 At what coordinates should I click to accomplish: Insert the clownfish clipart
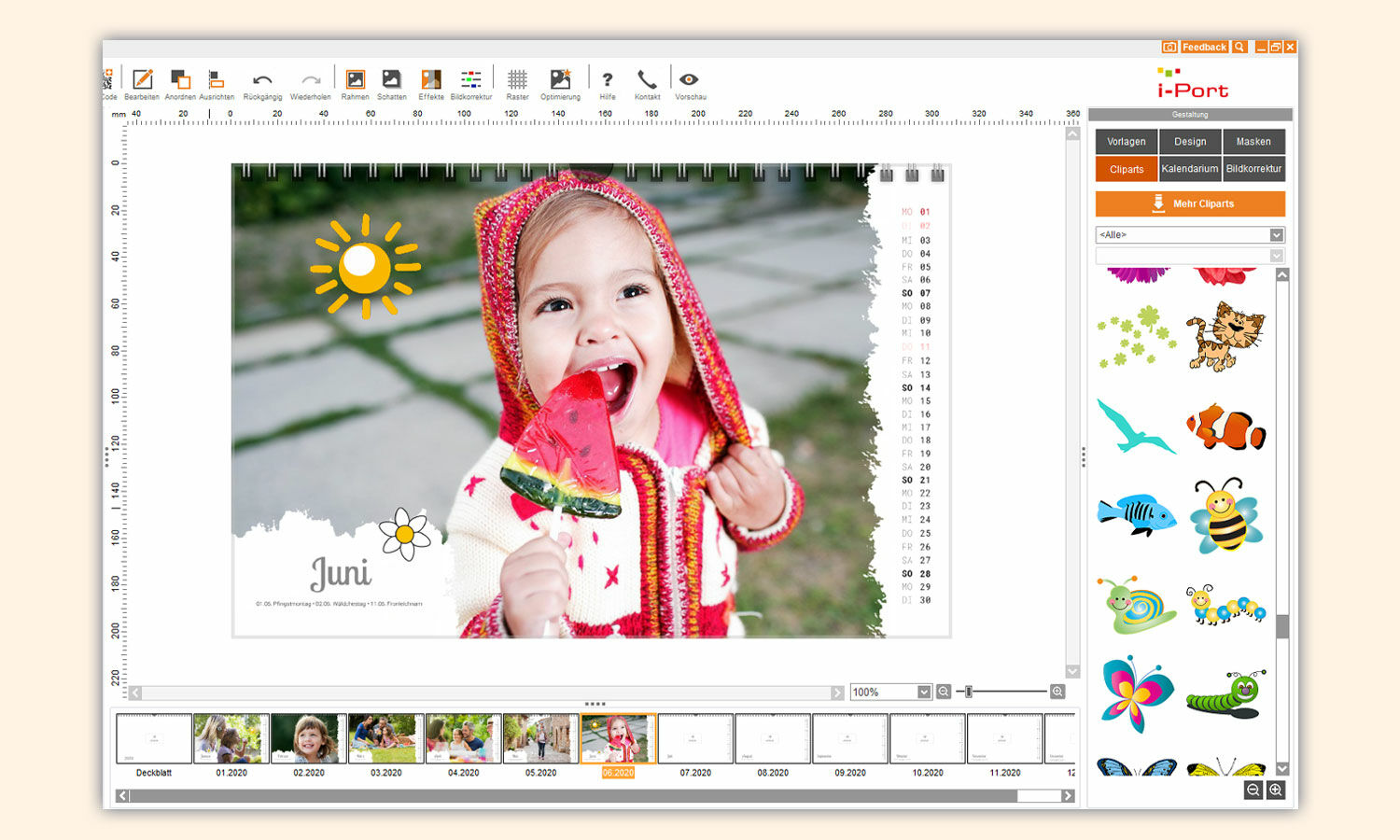1225,427
